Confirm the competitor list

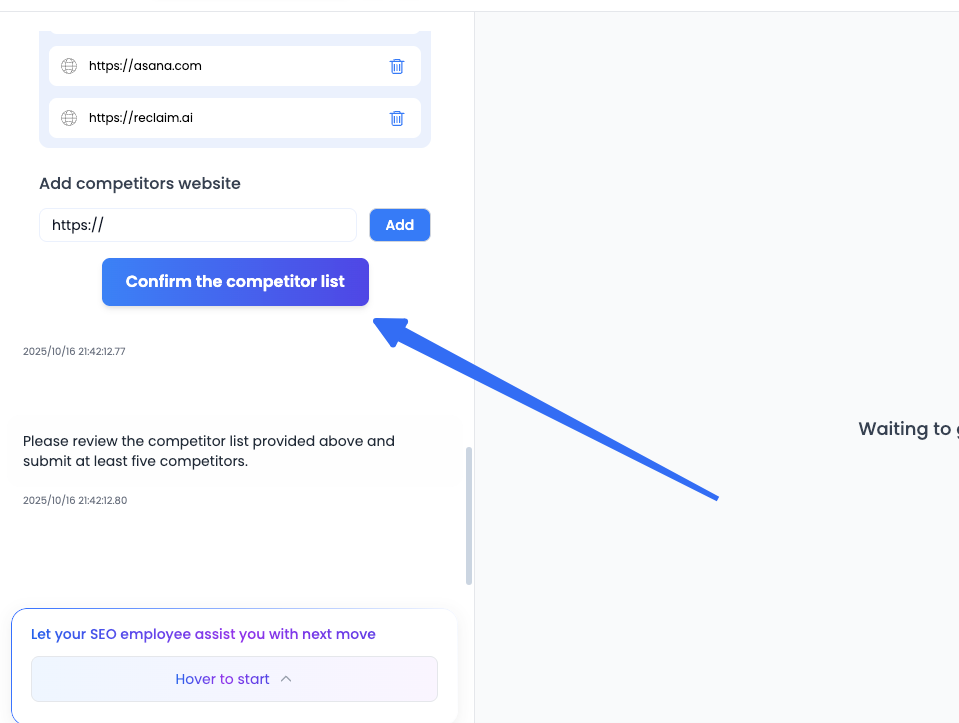click(x=235, y=282)
